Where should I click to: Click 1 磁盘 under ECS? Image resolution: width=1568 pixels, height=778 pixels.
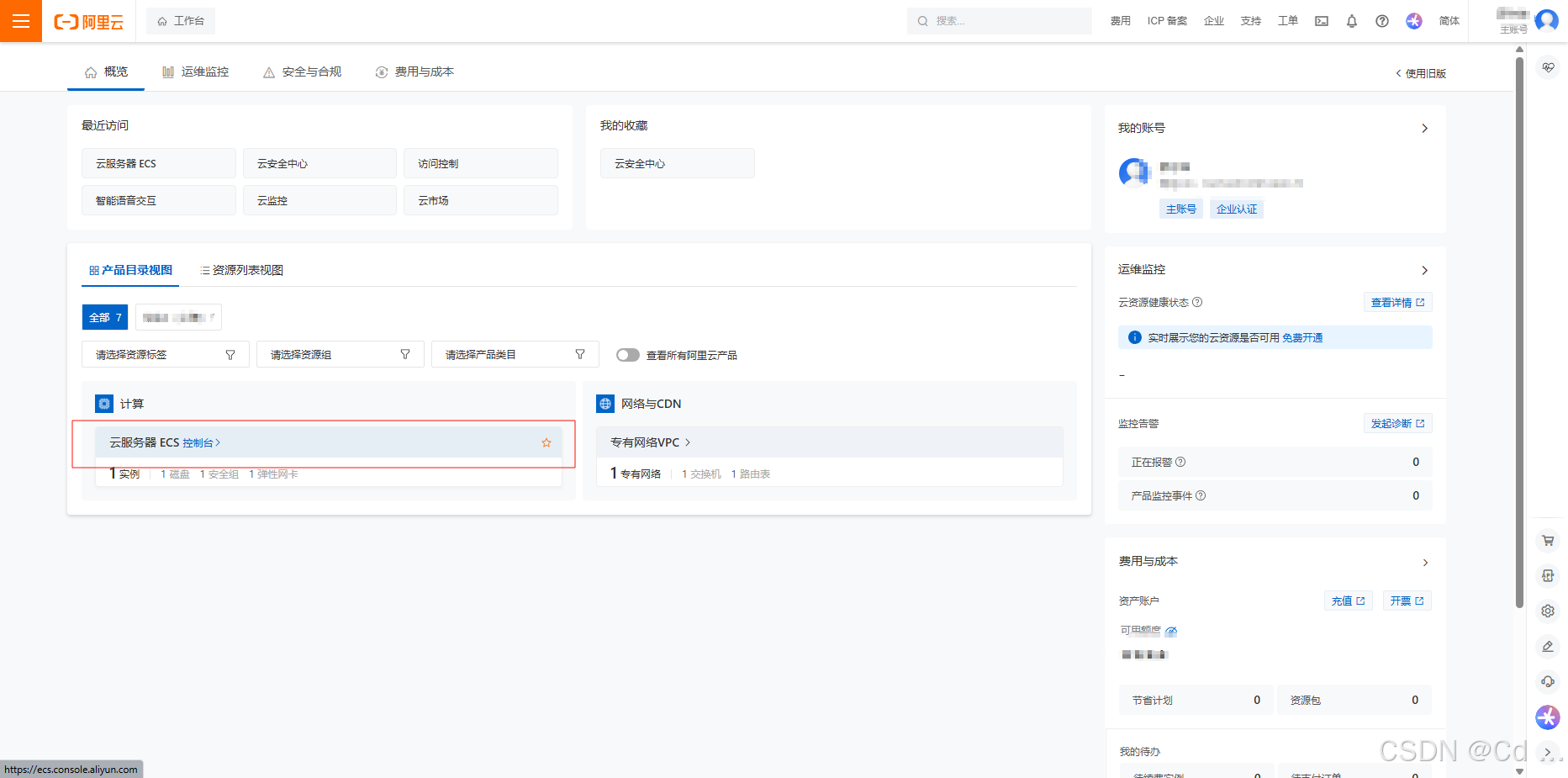tap(175, 474)
